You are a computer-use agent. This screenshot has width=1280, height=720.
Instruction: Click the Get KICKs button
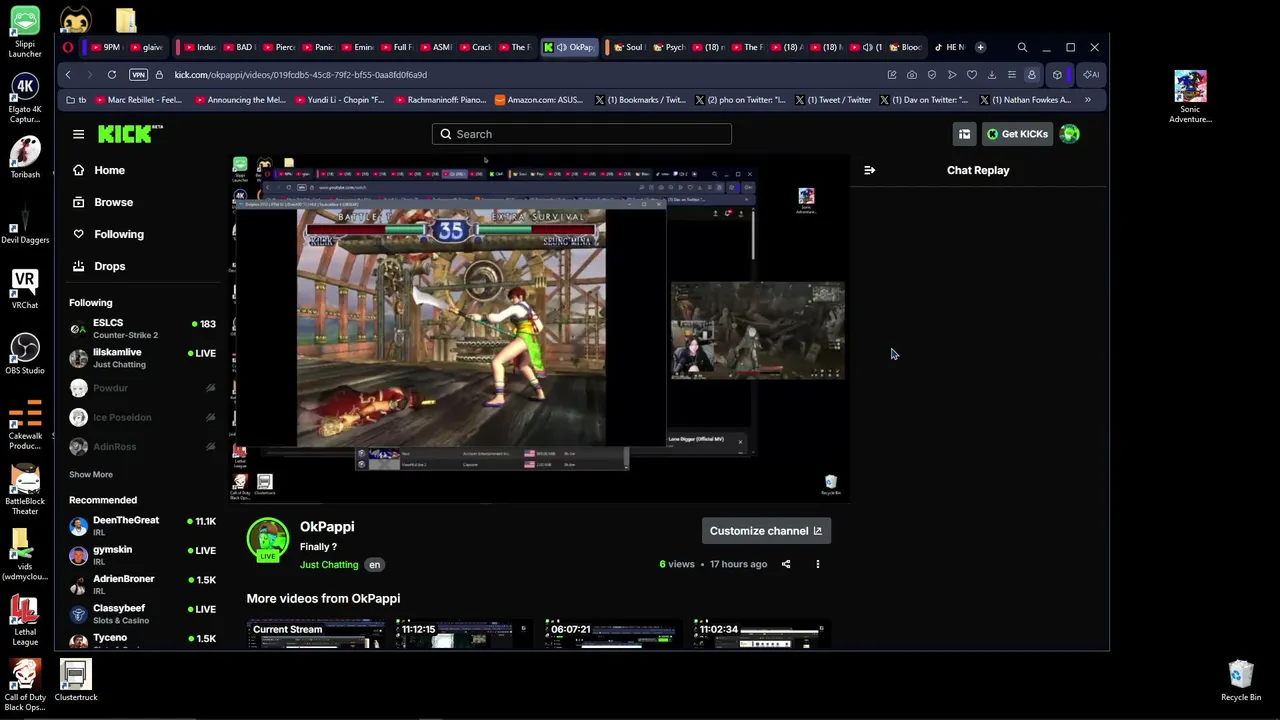[1017, 134]
